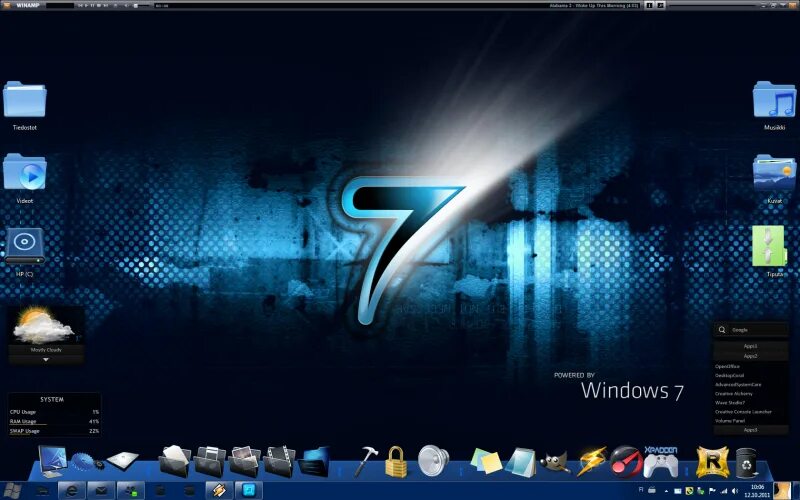Expand the Apps1 section in launcher widget
The width and height of the screenshot is (800, 500).
(x=750, y=346)
